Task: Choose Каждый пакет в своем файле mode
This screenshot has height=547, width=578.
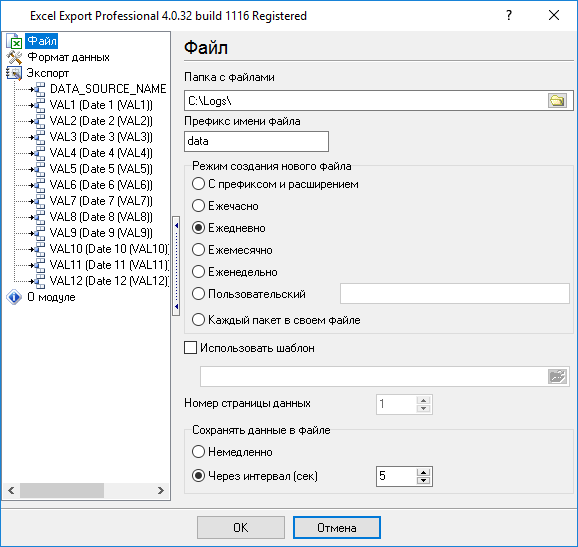Action: tap(198, 320)
